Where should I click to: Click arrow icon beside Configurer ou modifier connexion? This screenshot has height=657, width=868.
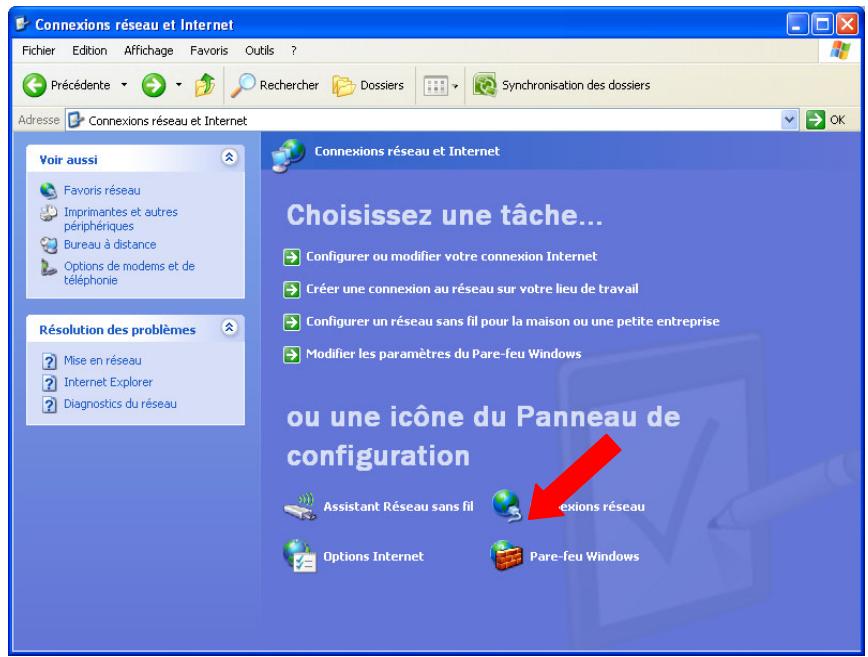click(x=292, y=257)
